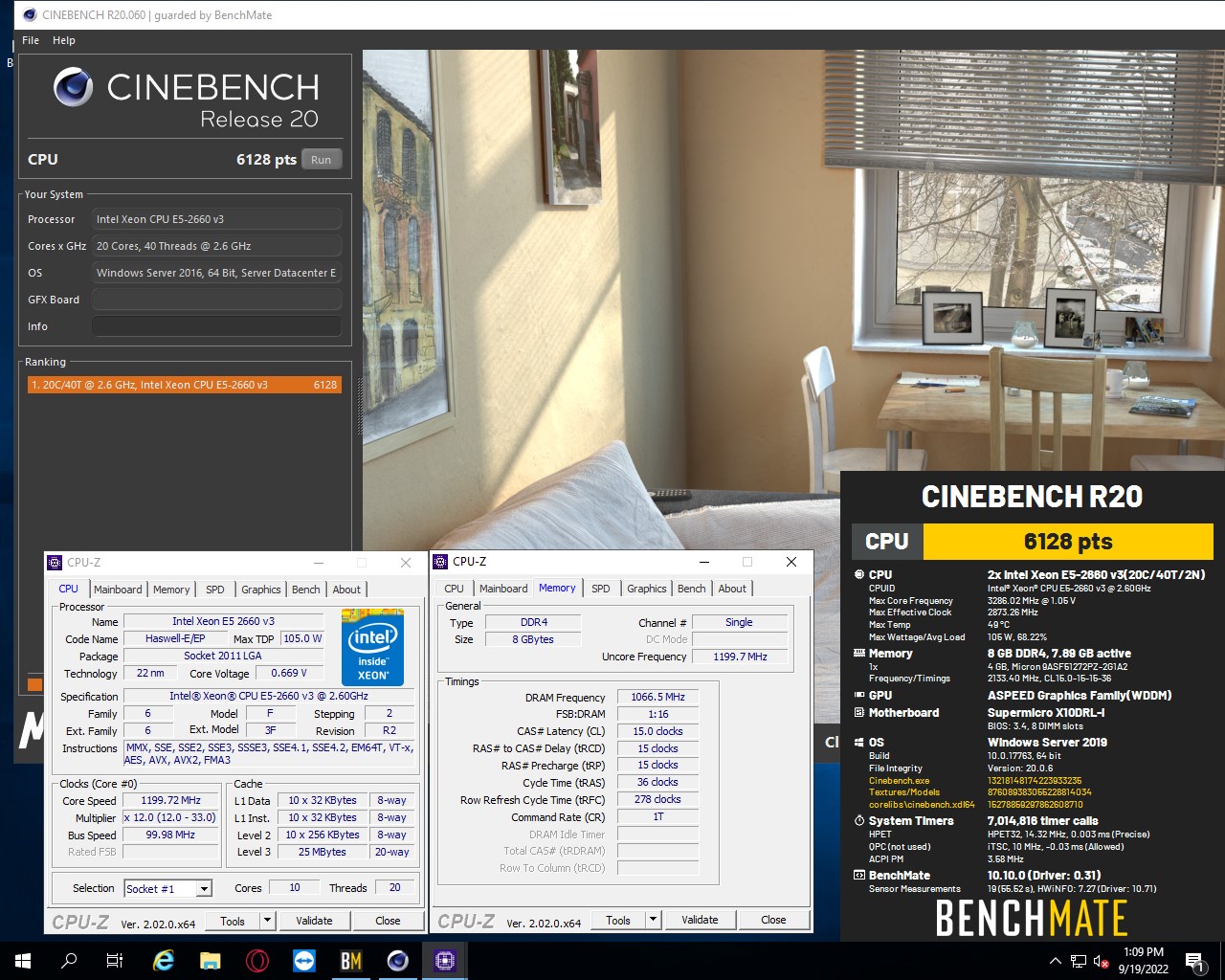Click Cinebench logo sphere icon
Viewport: 1225px width, 980px height.
coord(73,87)
